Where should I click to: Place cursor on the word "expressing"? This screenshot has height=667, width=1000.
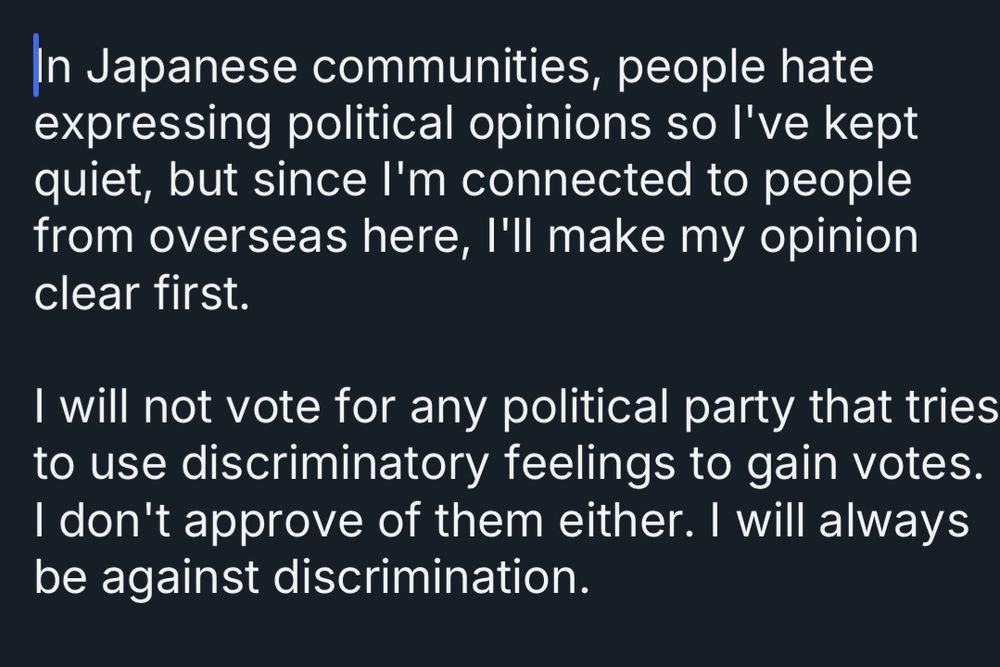click(147, 125)
